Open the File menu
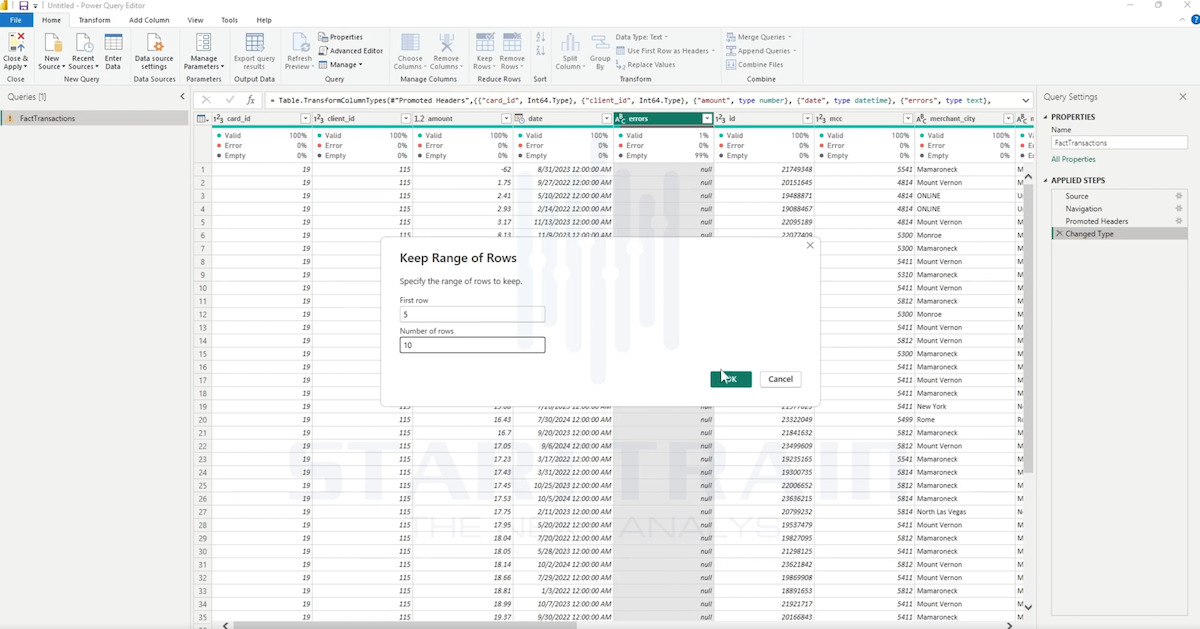Image resolution: width=1200 pixels, height=629 pixels. click(x=18, y=20)
